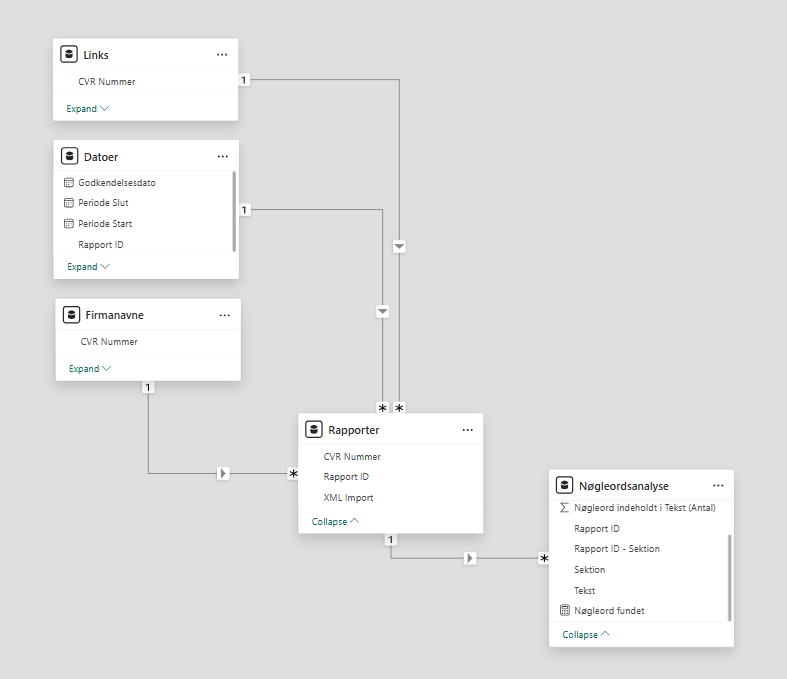
Task: Open the Links table more options menu
Action: 222,55
